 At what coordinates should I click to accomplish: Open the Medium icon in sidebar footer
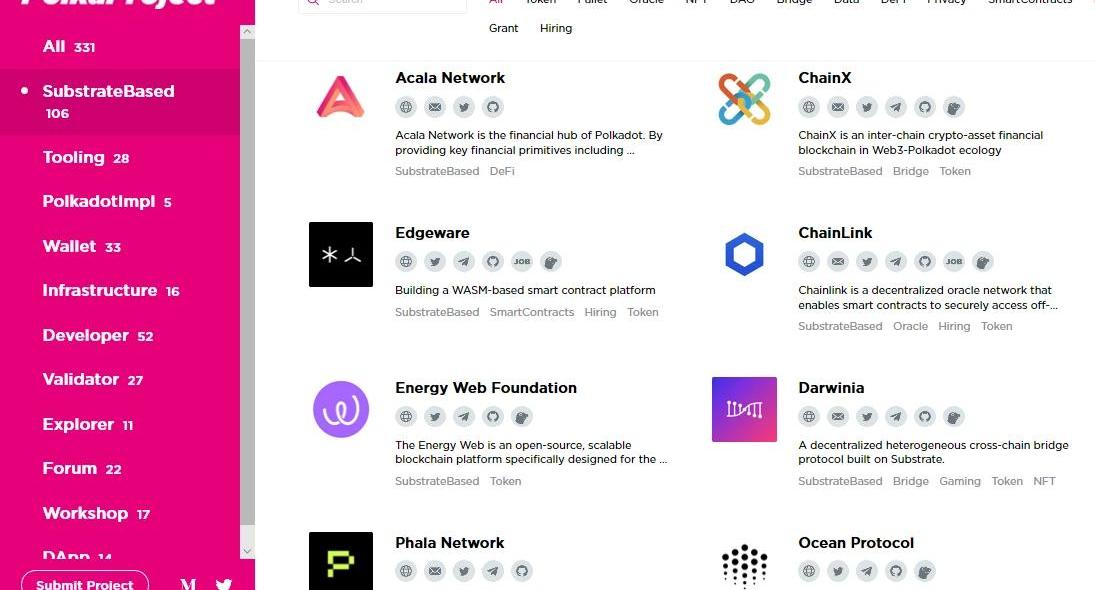[x=188, y=585]
